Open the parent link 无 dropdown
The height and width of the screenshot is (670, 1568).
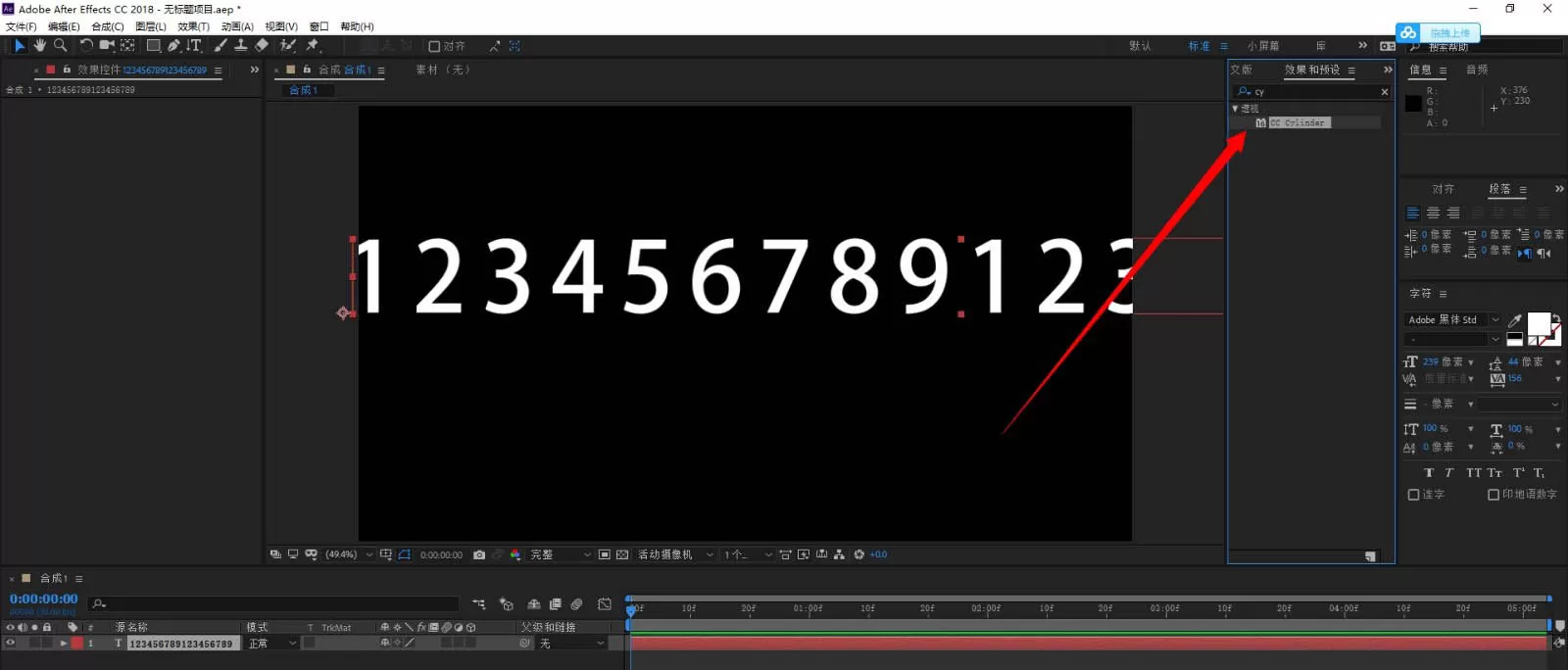tap(572, 644)
